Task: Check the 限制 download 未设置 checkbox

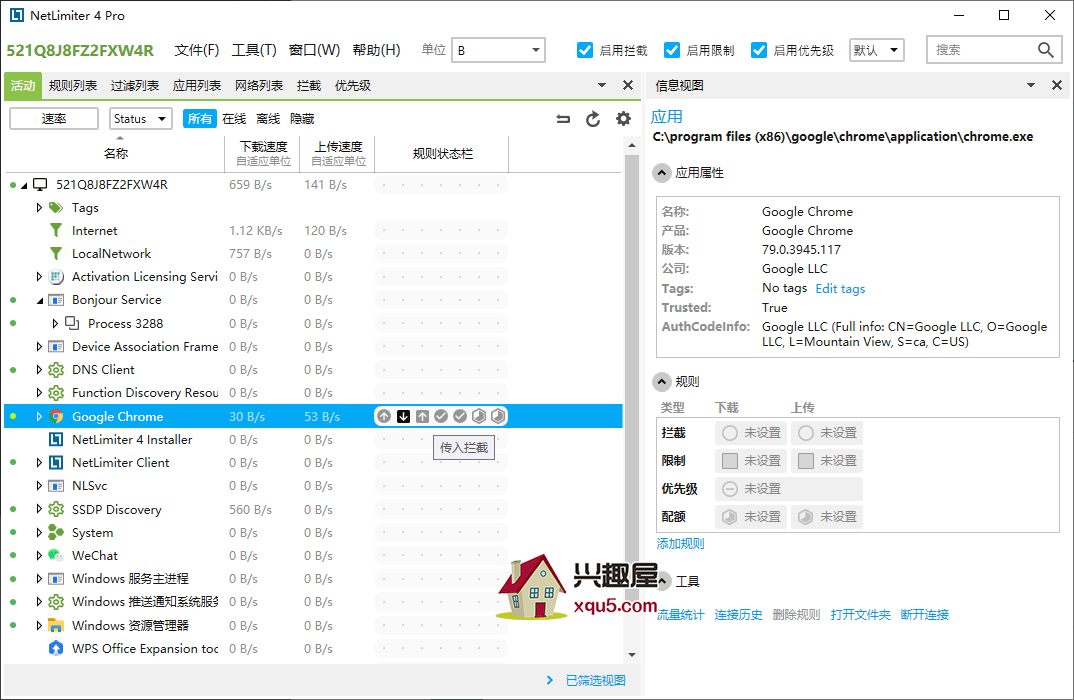Action: pyautogui.click(x=730, y=461)
